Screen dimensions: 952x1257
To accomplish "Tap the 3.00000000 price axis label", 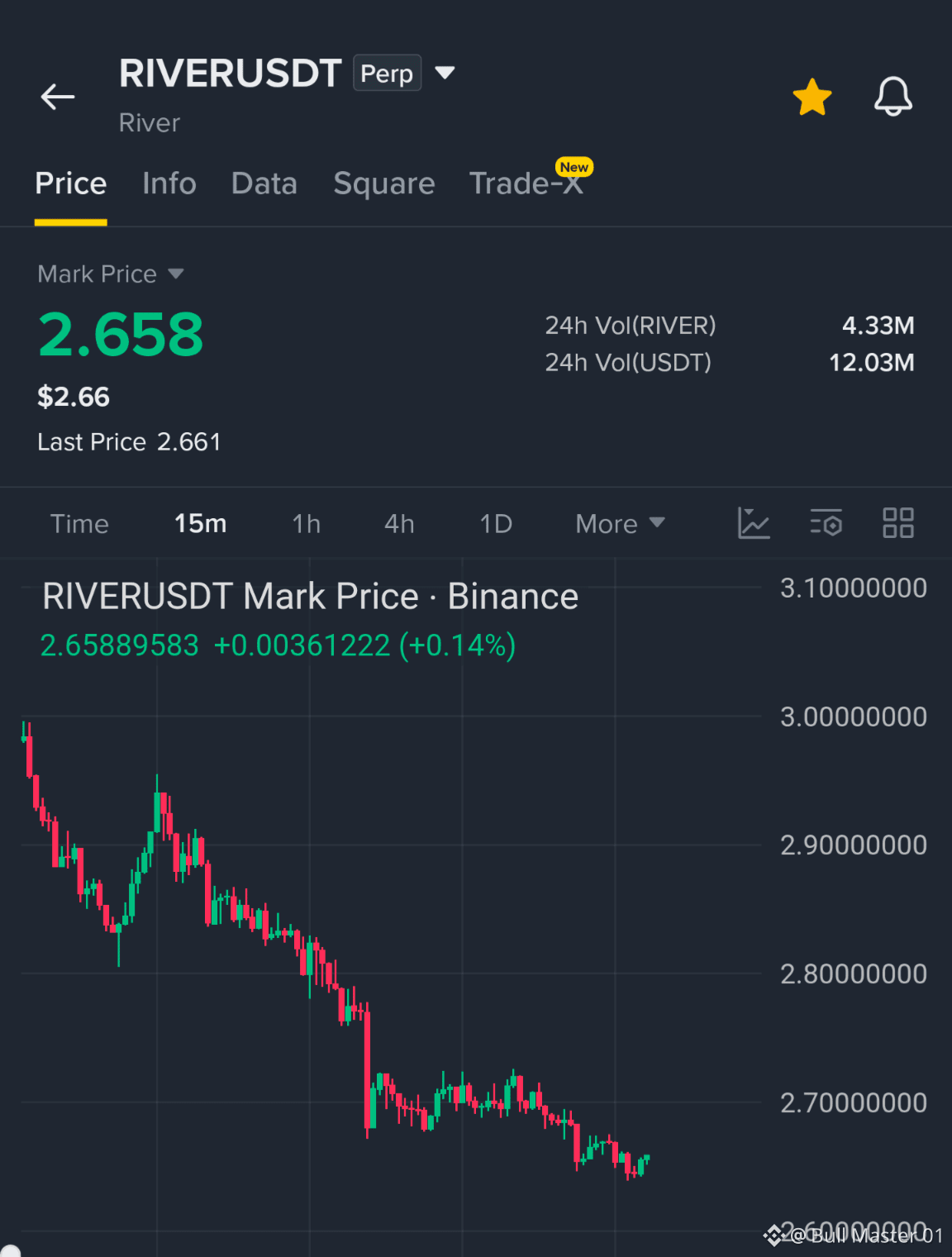I will coord(854,717).
